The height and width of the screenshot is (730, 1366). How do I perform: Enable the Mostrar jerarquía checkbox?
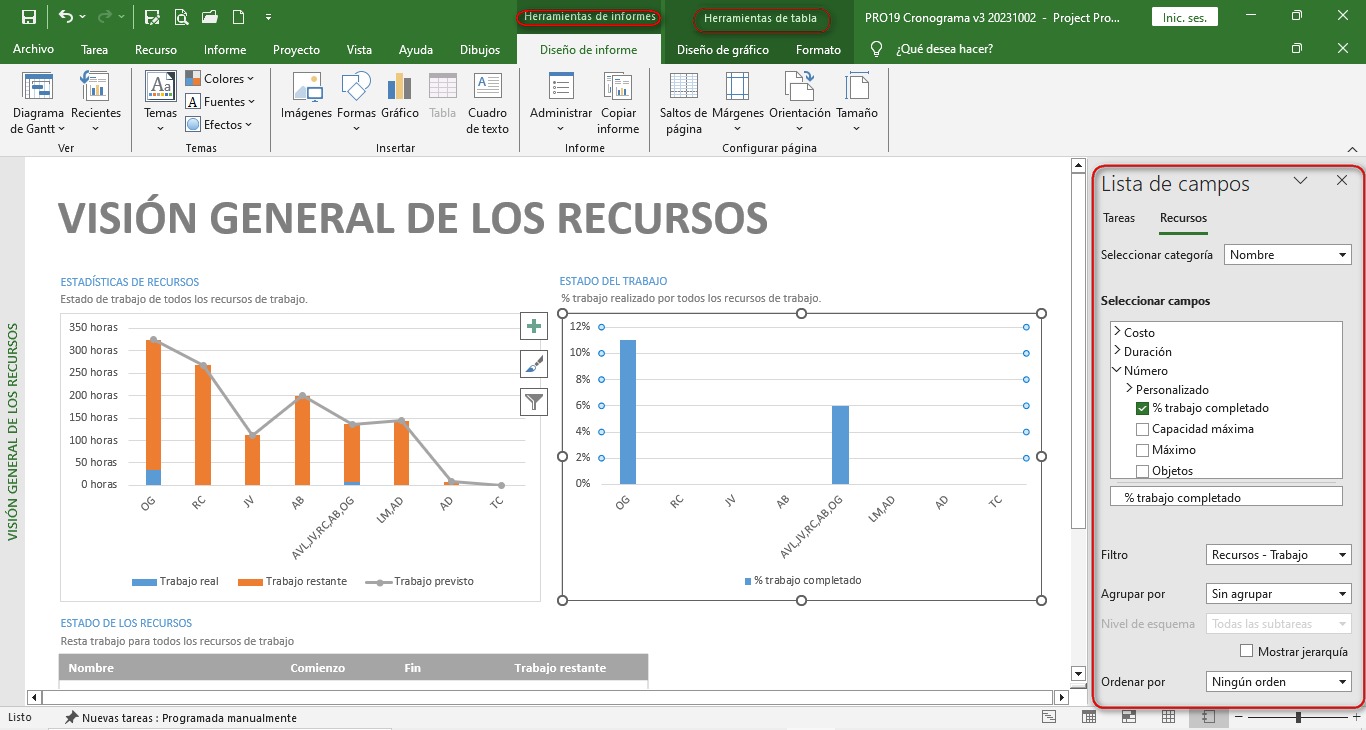pyautogui.click(x=1246, y=651)
